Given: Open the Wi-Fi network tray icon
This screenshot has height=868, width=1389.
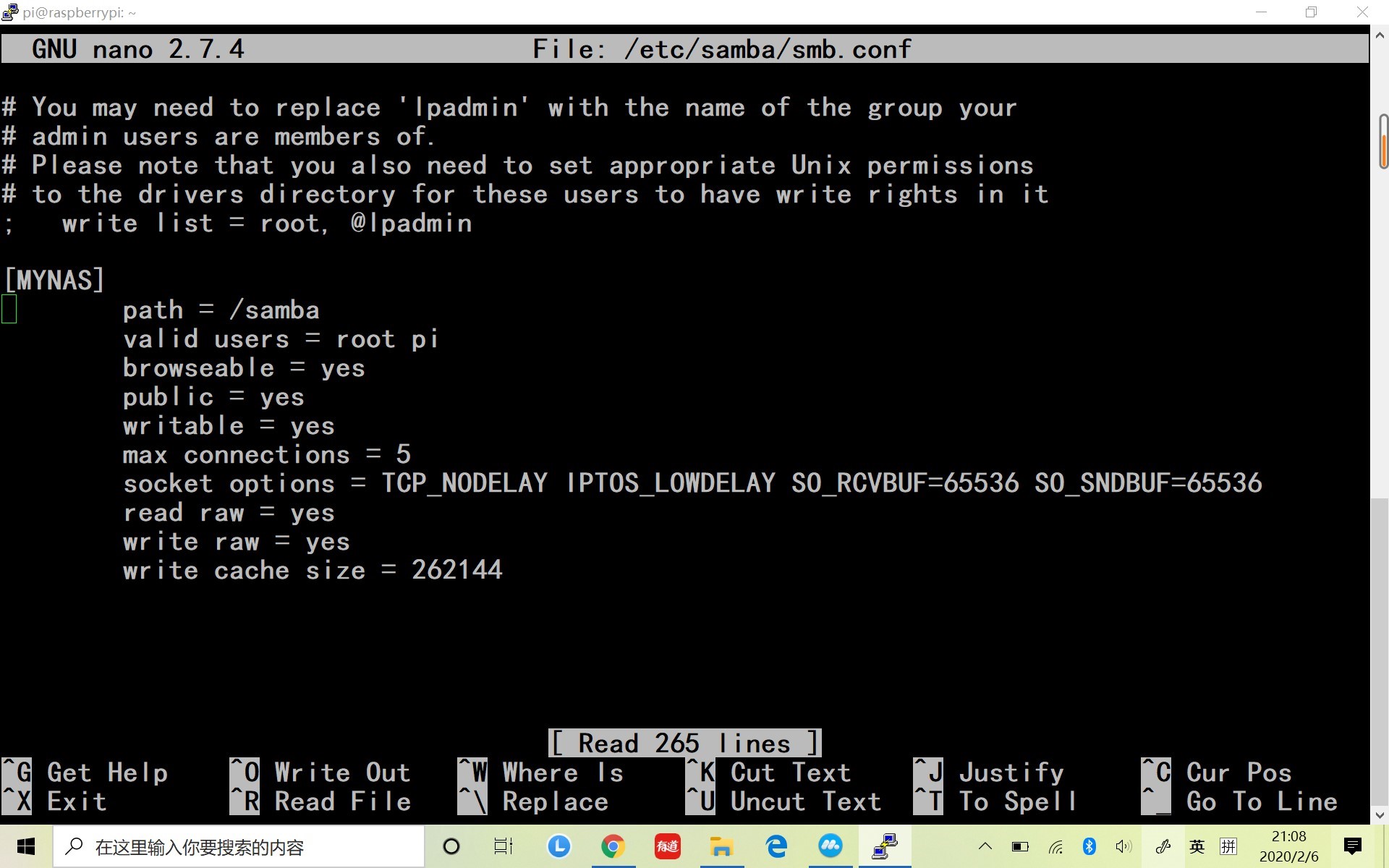Looking at the screenshot, I should coord(1055,846).
